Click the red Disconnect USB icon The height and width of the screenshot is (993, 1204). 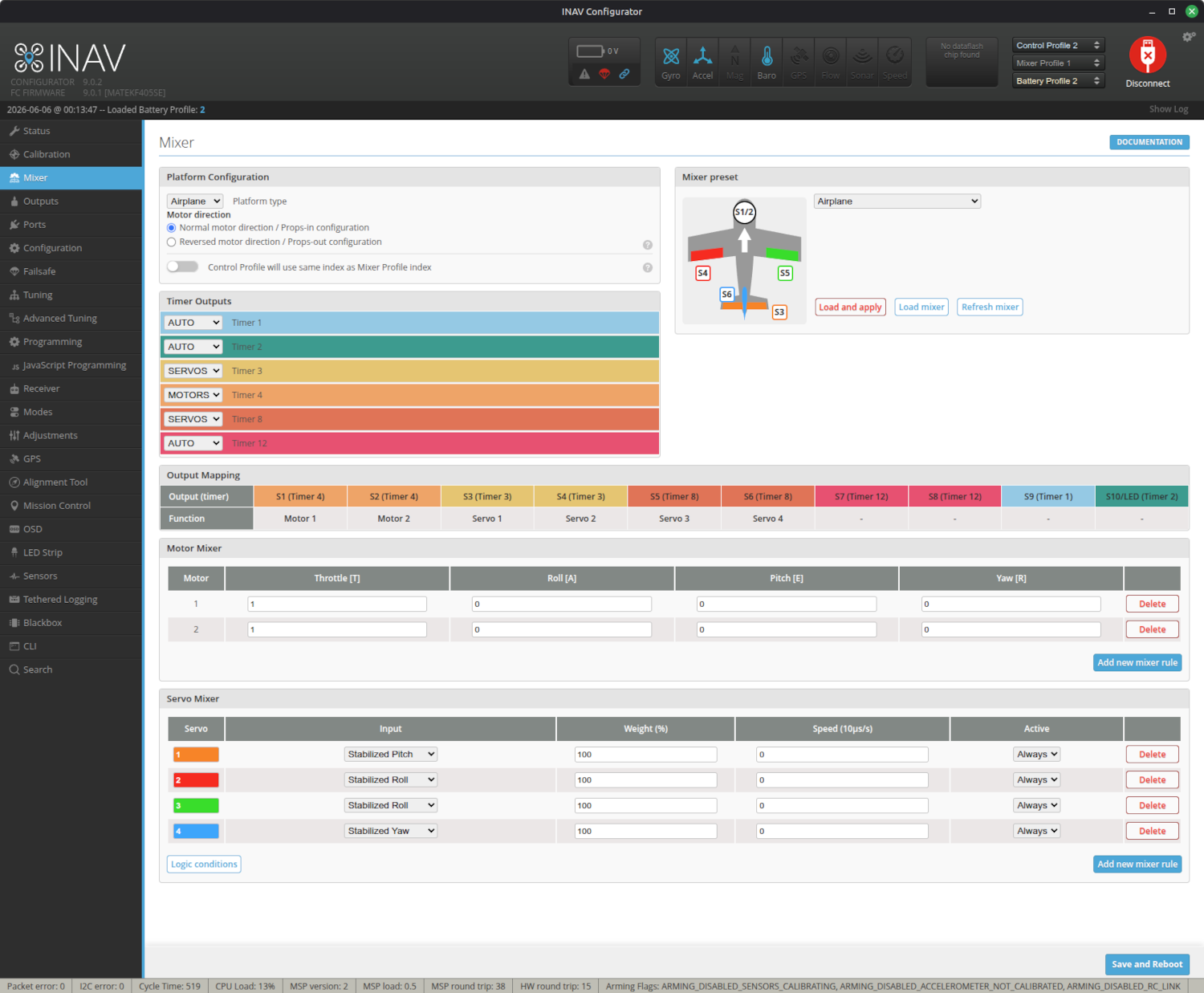[x=1147, y=55]
